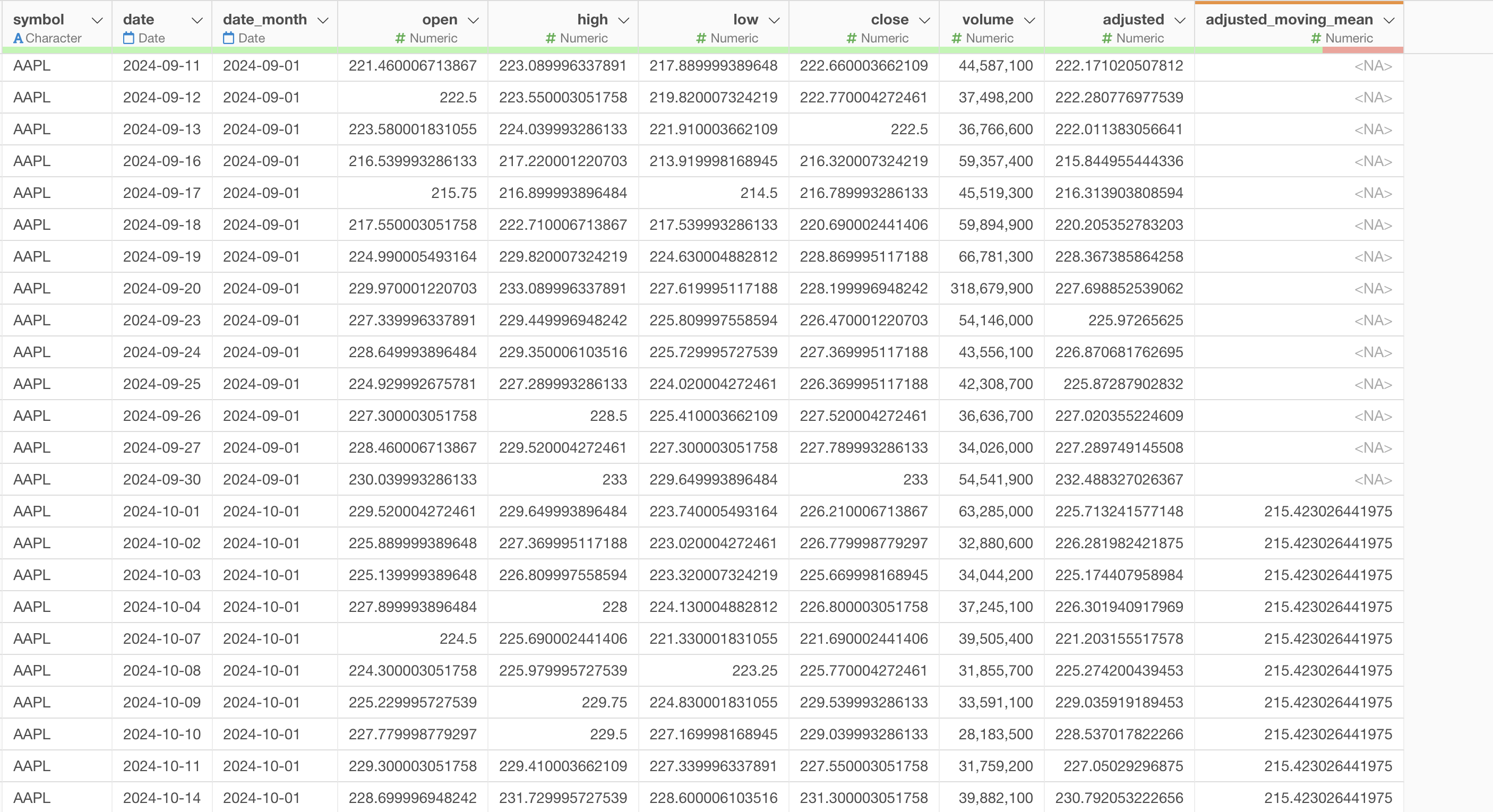Select the symbol column header name

click(x=38, y=20)
